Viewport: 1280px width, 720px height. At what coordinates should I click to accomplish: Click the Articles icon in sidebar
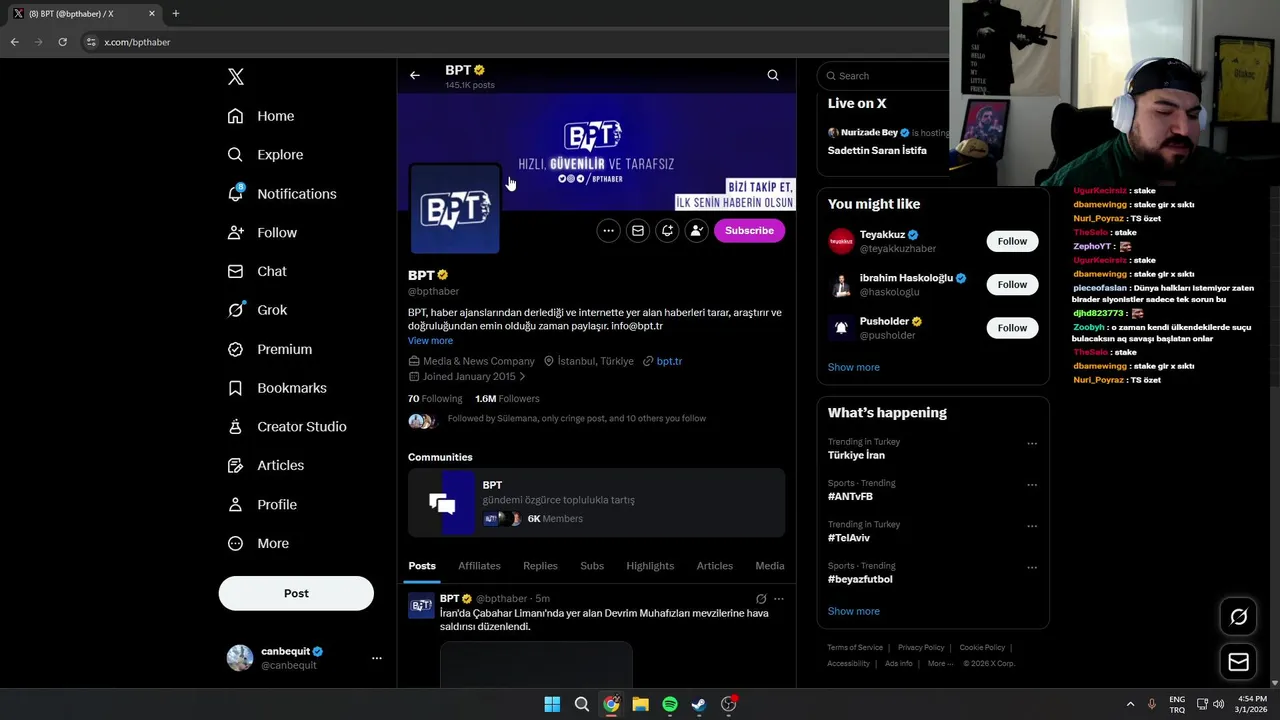[235, 465]
